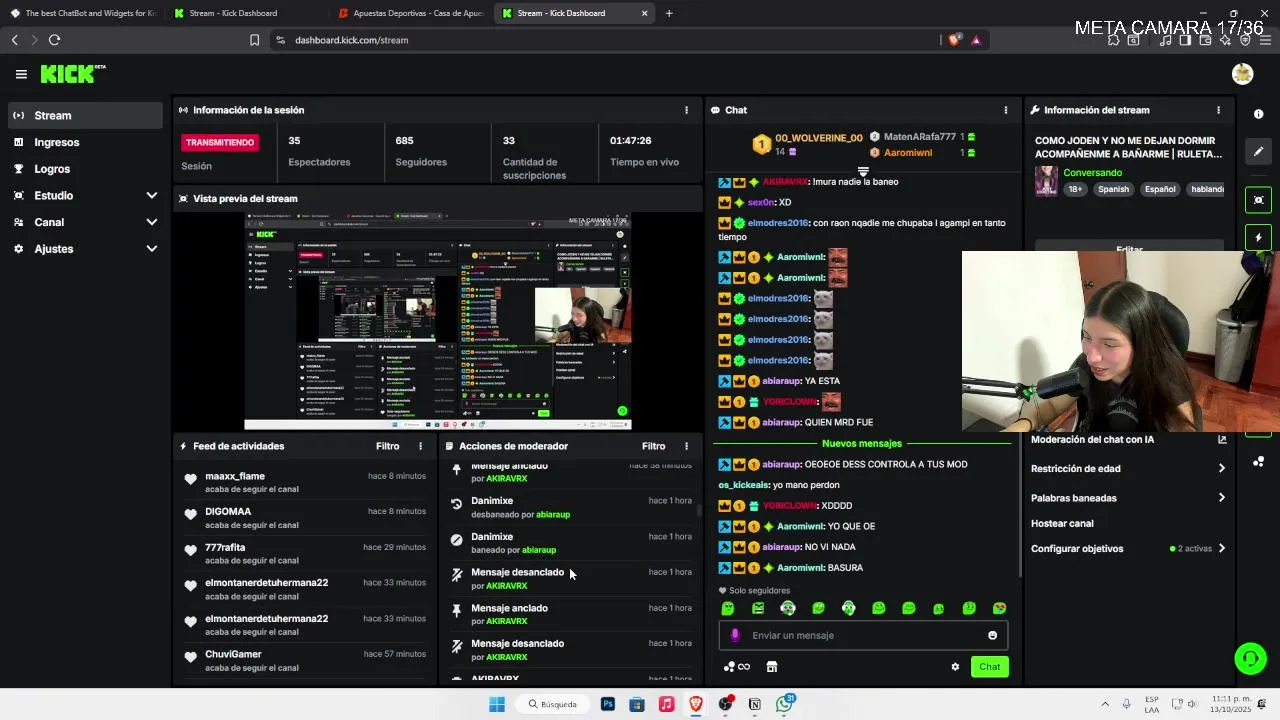
Task: Open WhatsApp from the taskbar
Action: click(784, 704)
